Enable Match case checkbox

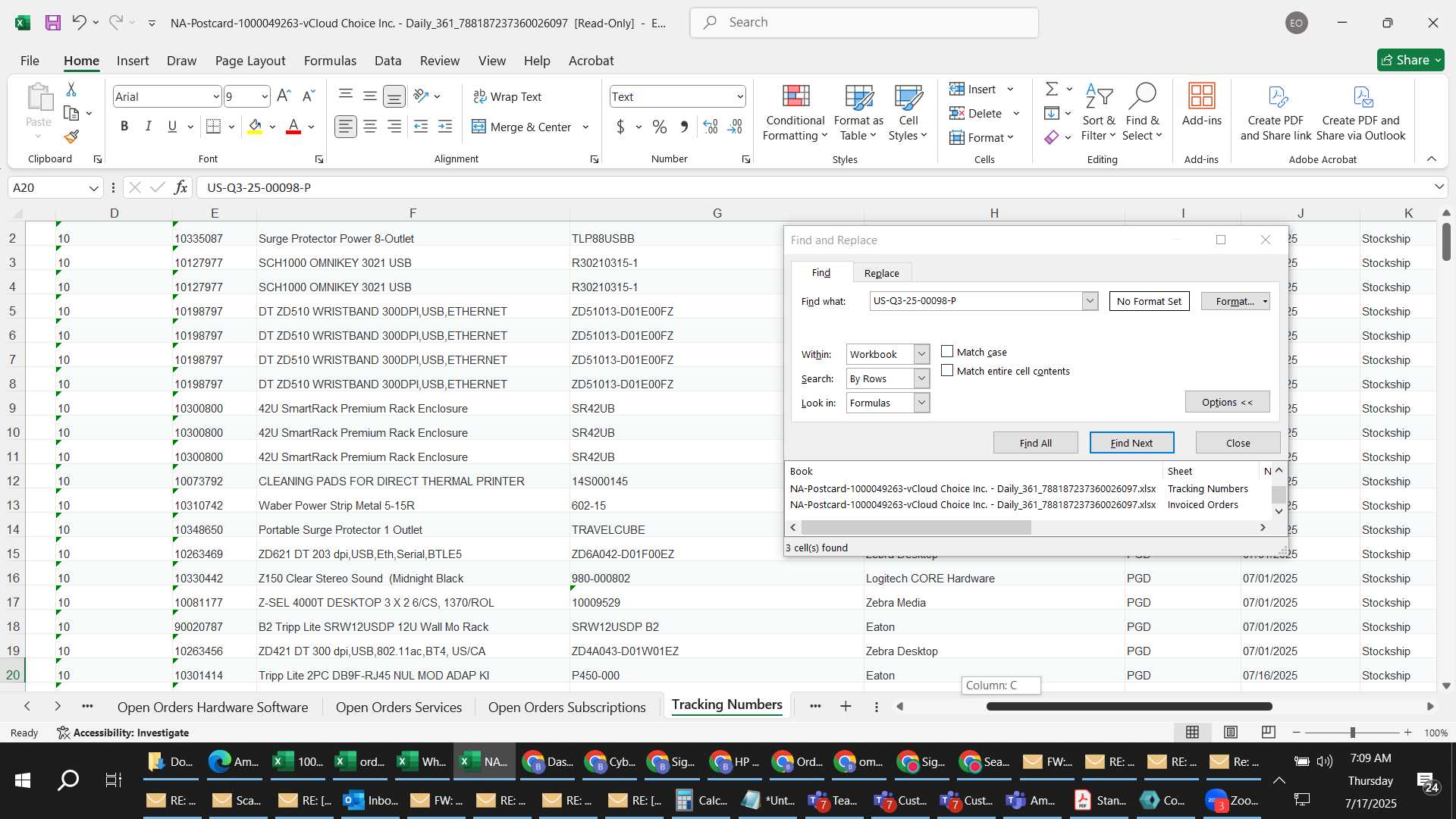(x=947, y=352)
